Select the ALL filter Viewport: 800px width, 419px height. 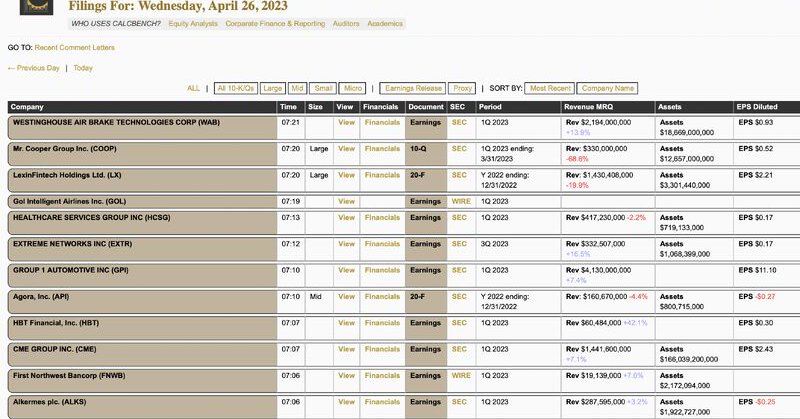coord(193,88)
